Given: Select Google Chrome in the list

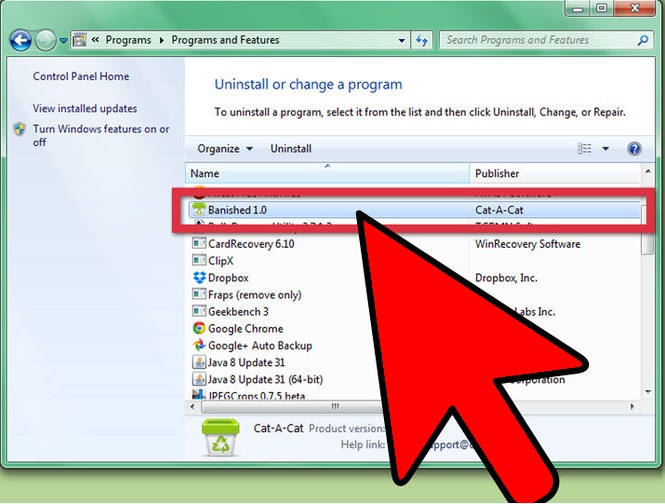Looking at the screenshot, I should tap(246, 329).
